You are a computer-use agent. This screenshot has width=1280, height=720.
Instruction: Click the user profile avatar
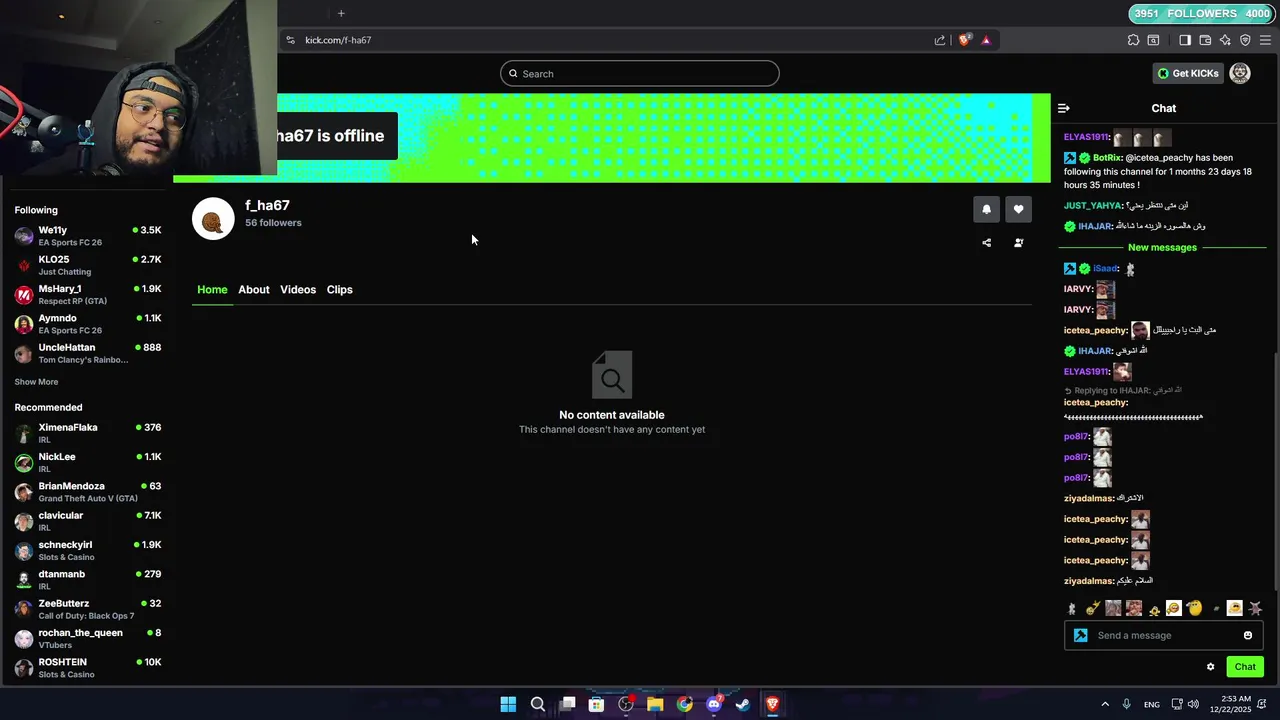click(x=1240, y=73)
